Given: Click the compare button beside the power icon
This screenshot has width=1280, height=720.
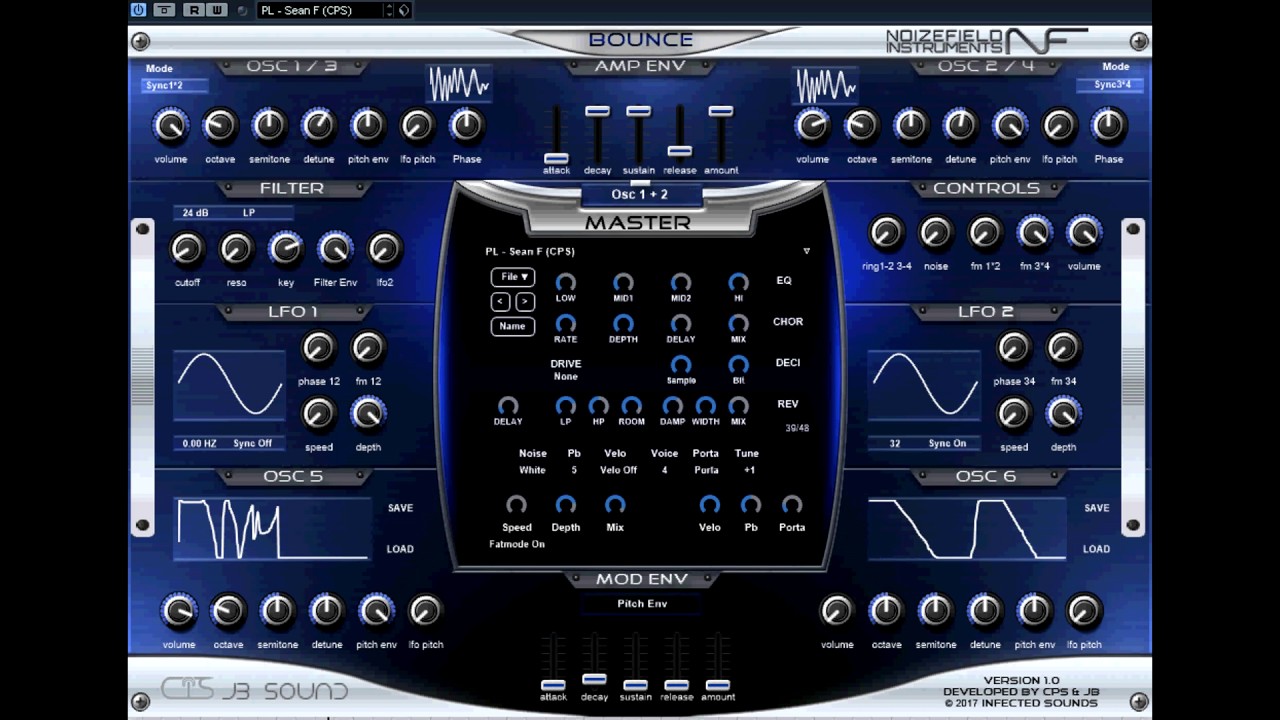Looking at the screenshot, I should [164, 10].
